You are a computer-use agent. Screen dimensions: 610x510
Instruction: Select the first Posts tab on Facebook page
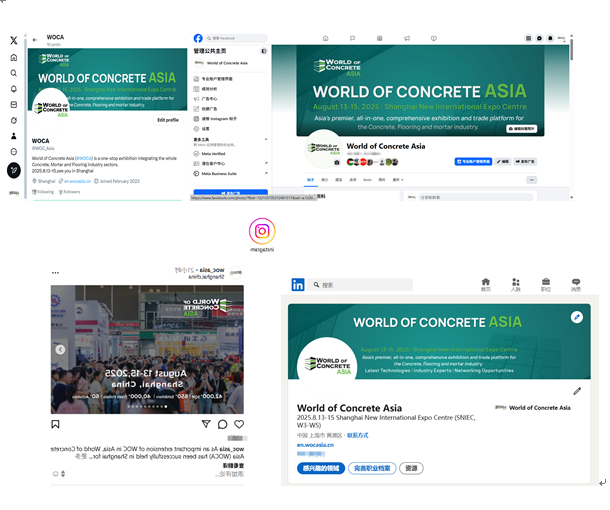pyautogui.click(x=310, y=180)
